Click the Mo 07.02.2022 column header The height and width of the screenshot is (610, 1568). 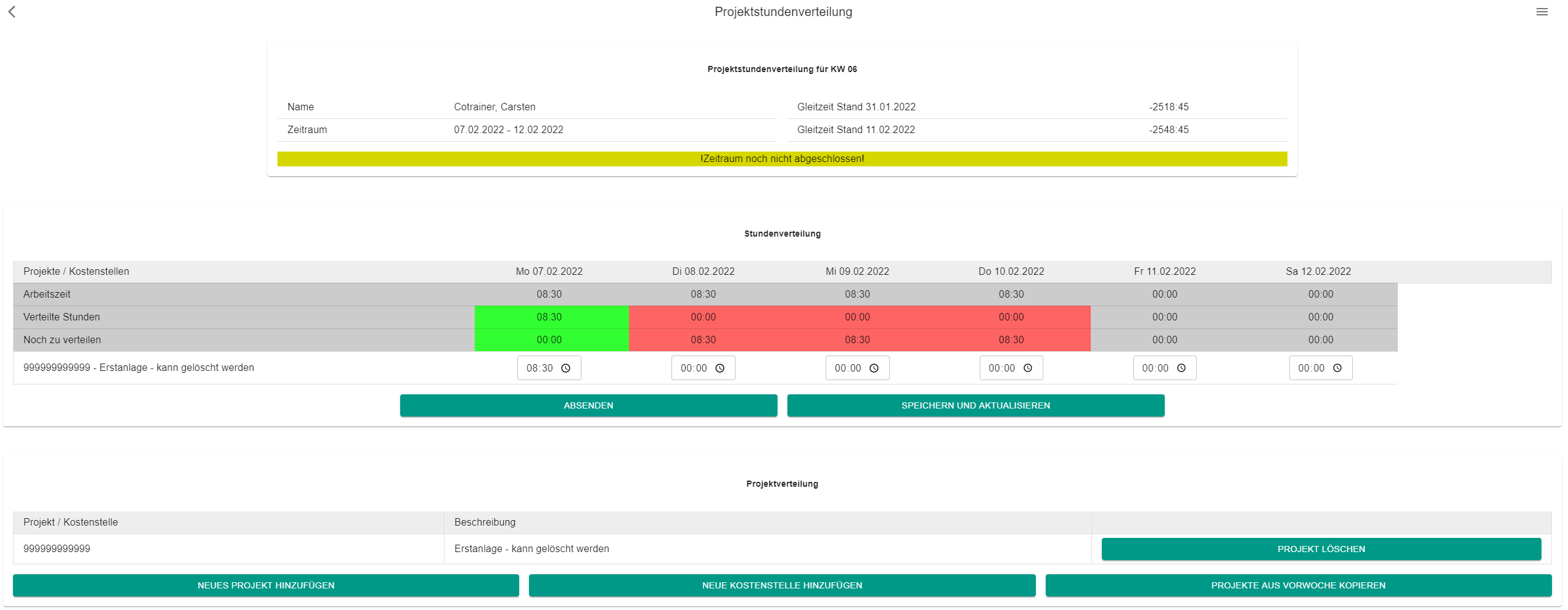click(x=549, y=271)
